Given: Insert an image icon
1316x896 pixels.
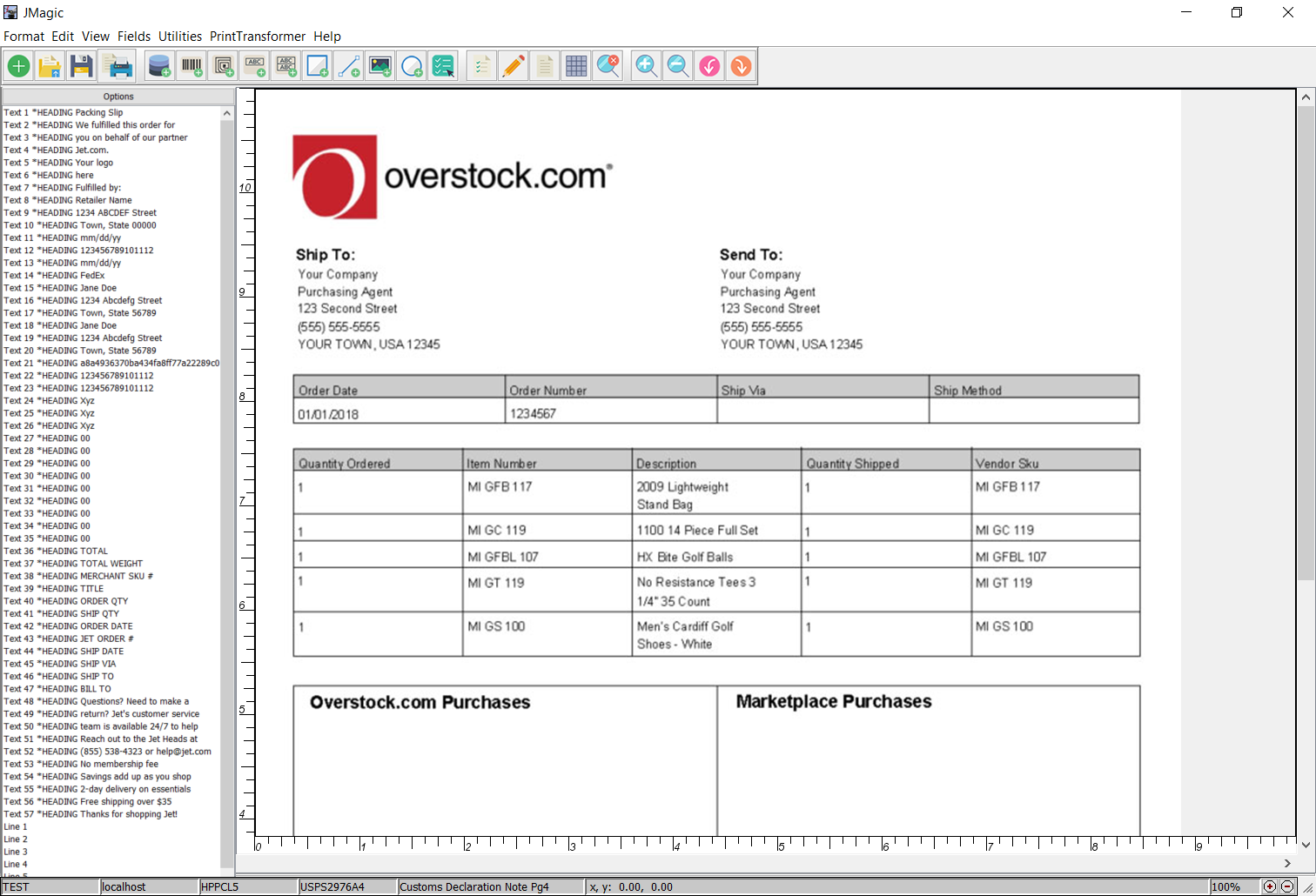Looking at the screenshot, I should click(380, 66).
